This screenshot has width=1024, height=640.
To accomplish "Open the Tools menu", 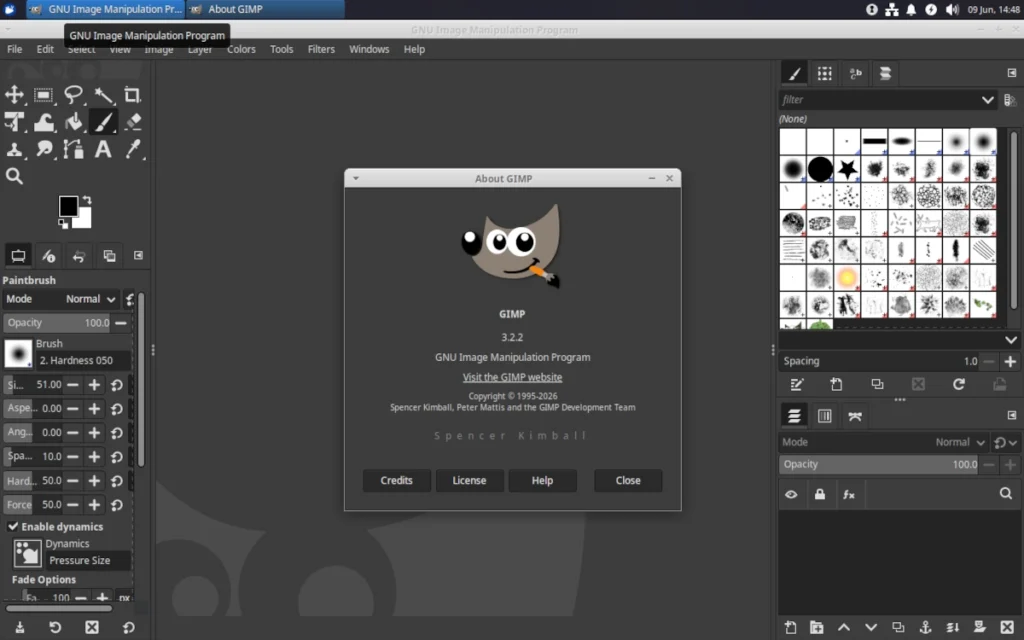I will pyautogui.click(x=281, y=49).
